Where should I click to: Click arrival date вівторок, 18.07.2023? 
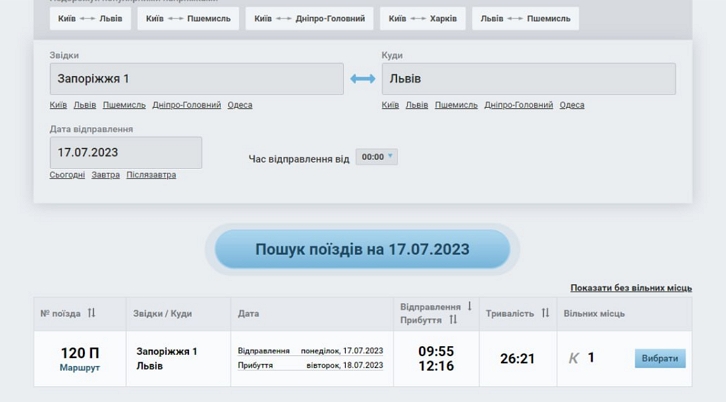point(345,365)
